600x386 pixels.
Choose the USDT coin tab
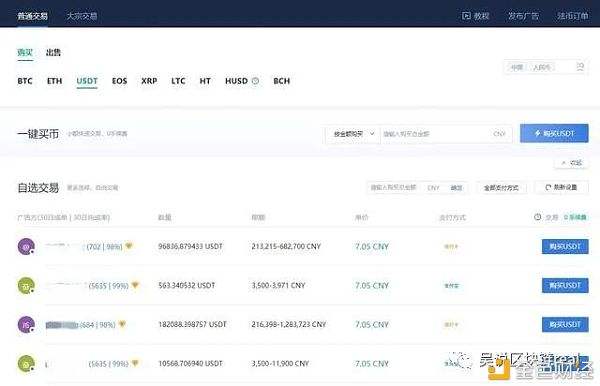click(87, 81)
